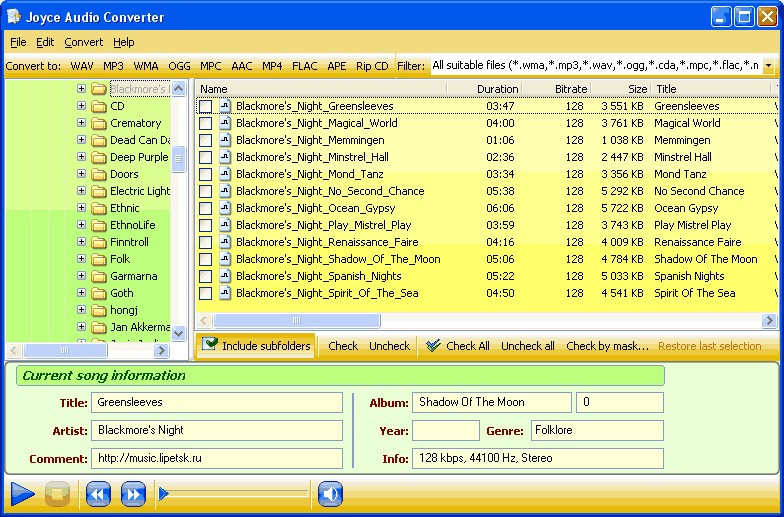Click the audio file icon for Memmingen

(x=225, y=140)
